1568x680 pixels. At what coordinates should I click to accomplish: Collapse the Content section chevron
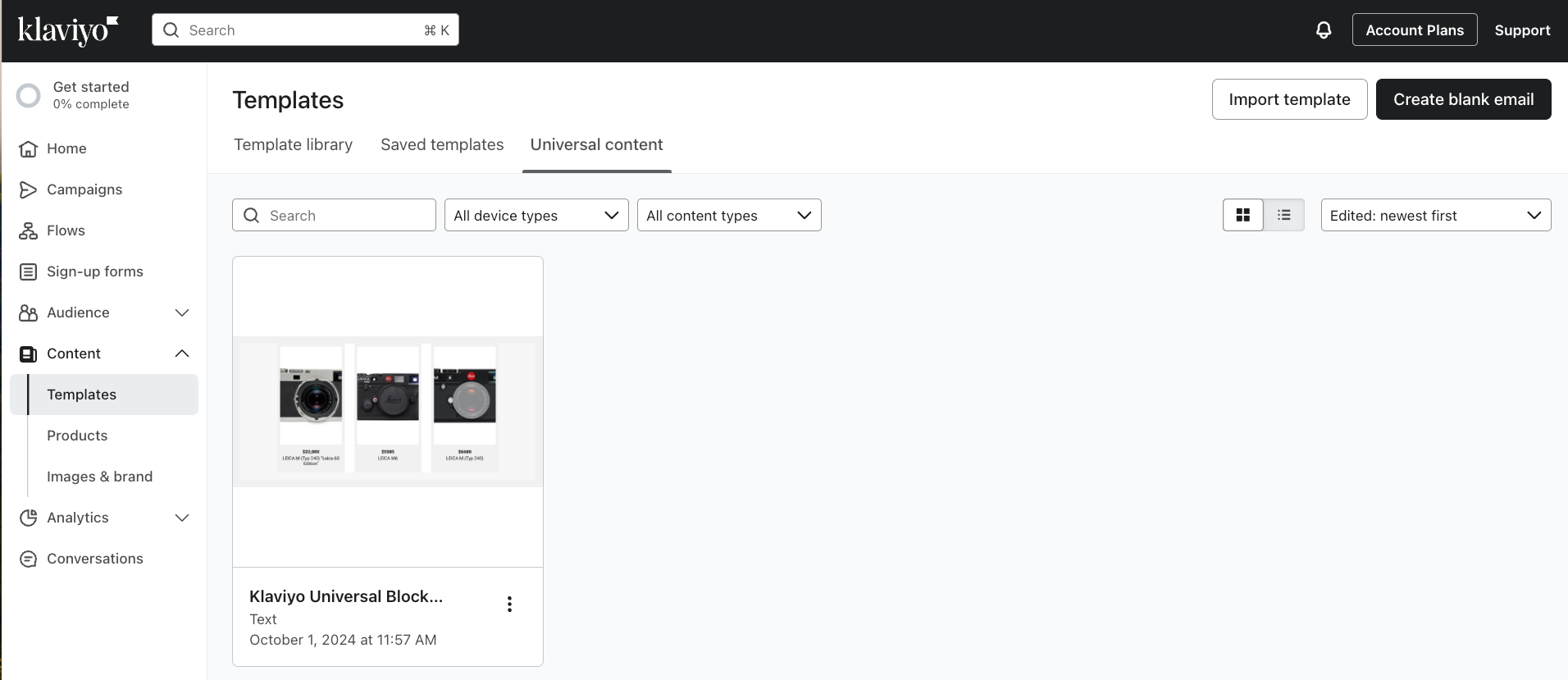point(182,354)
